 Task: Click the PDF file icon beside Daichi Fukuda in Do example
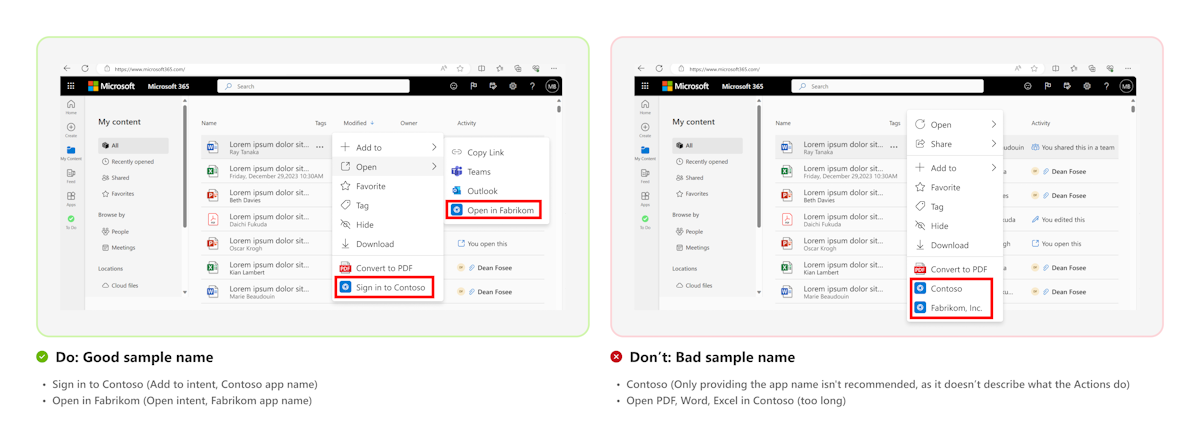212,219
